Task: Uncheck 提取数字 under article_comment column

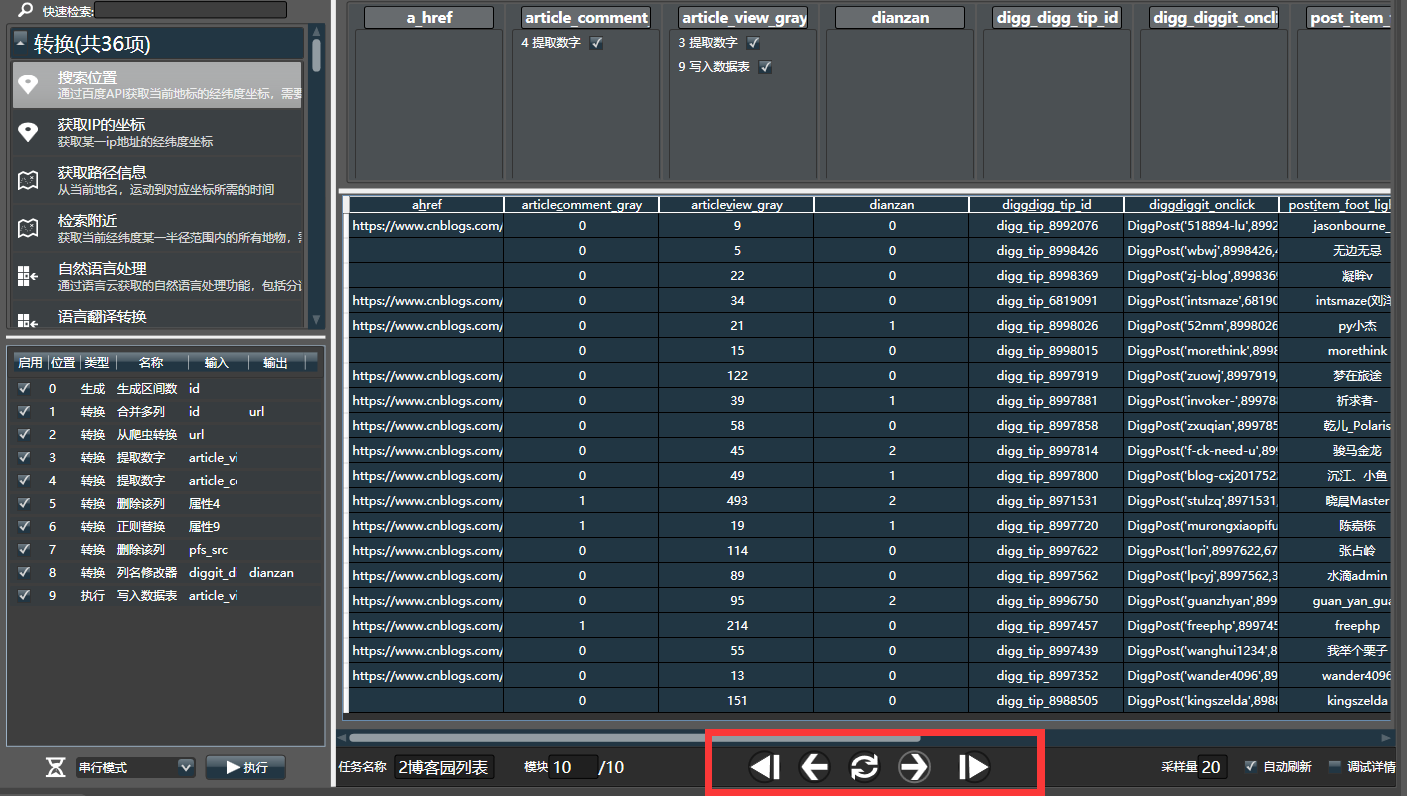Action: [596, 43]
